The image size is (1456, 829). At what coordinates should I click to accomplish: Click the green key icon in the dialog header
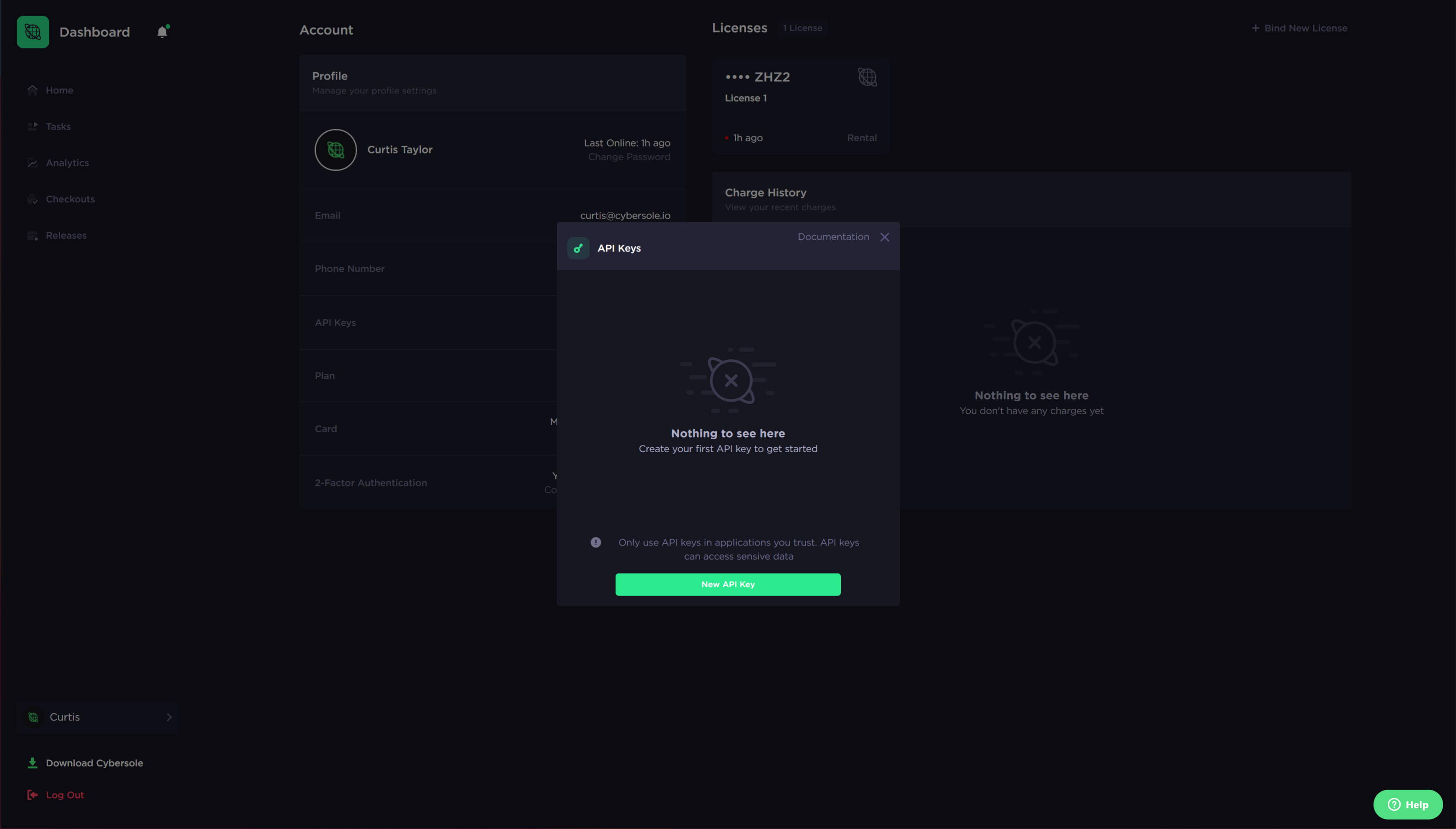click(x=578, y=248)
